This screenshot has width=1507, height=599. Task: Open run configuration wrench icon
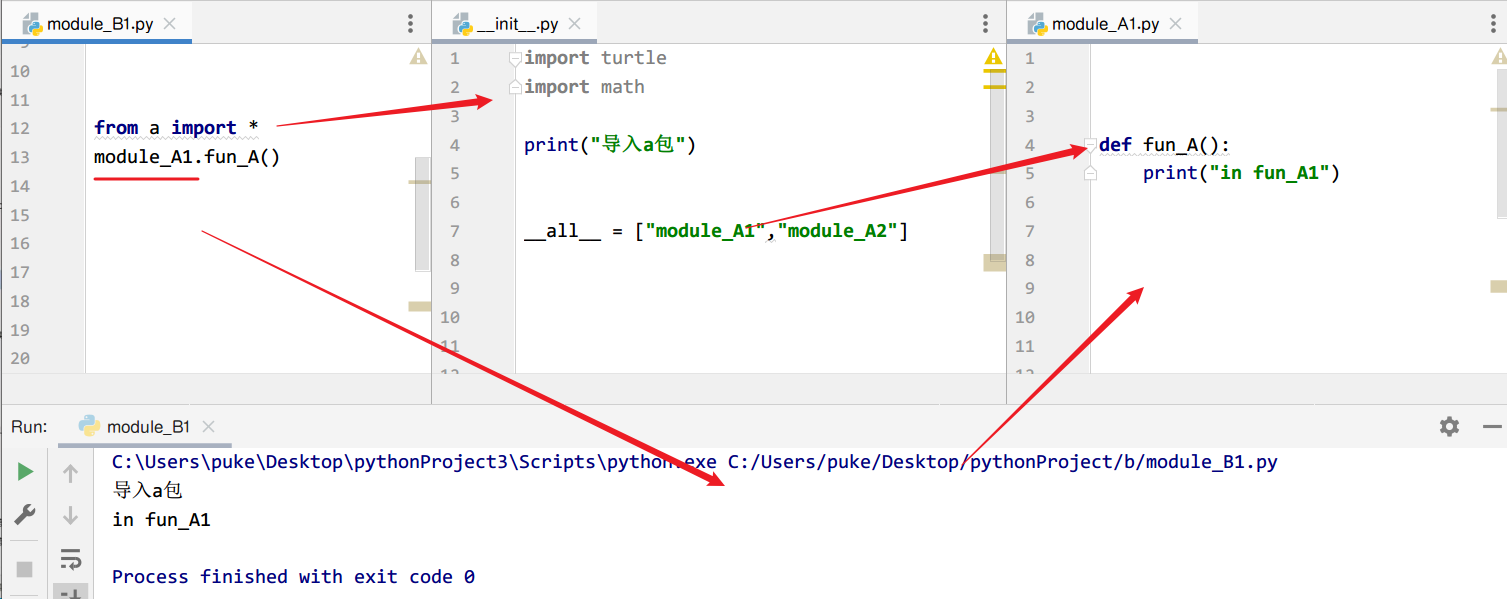[25, 515]
